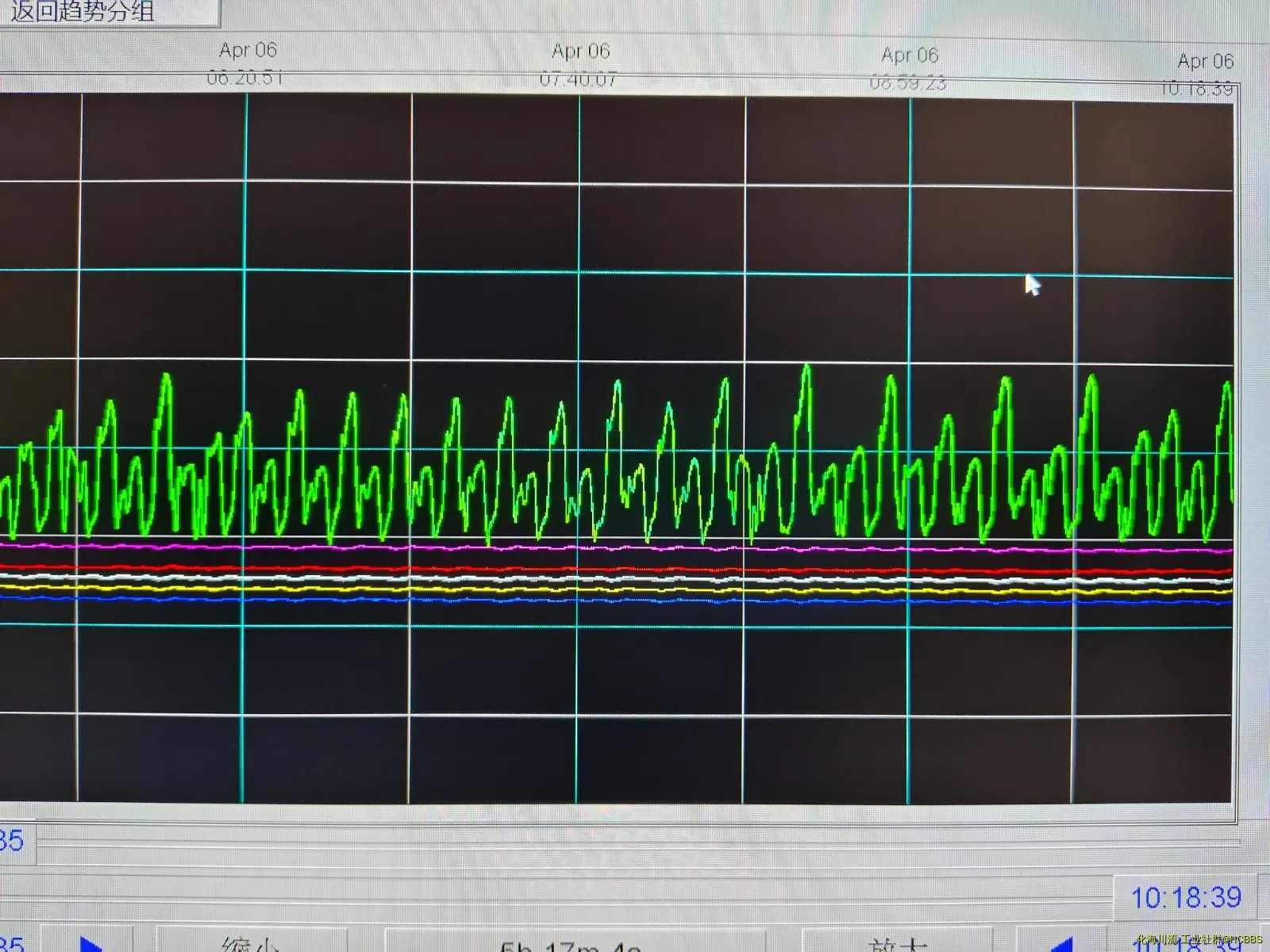
Task: Click the tallest peak of the green trend
Action: [x=807, y=367]
